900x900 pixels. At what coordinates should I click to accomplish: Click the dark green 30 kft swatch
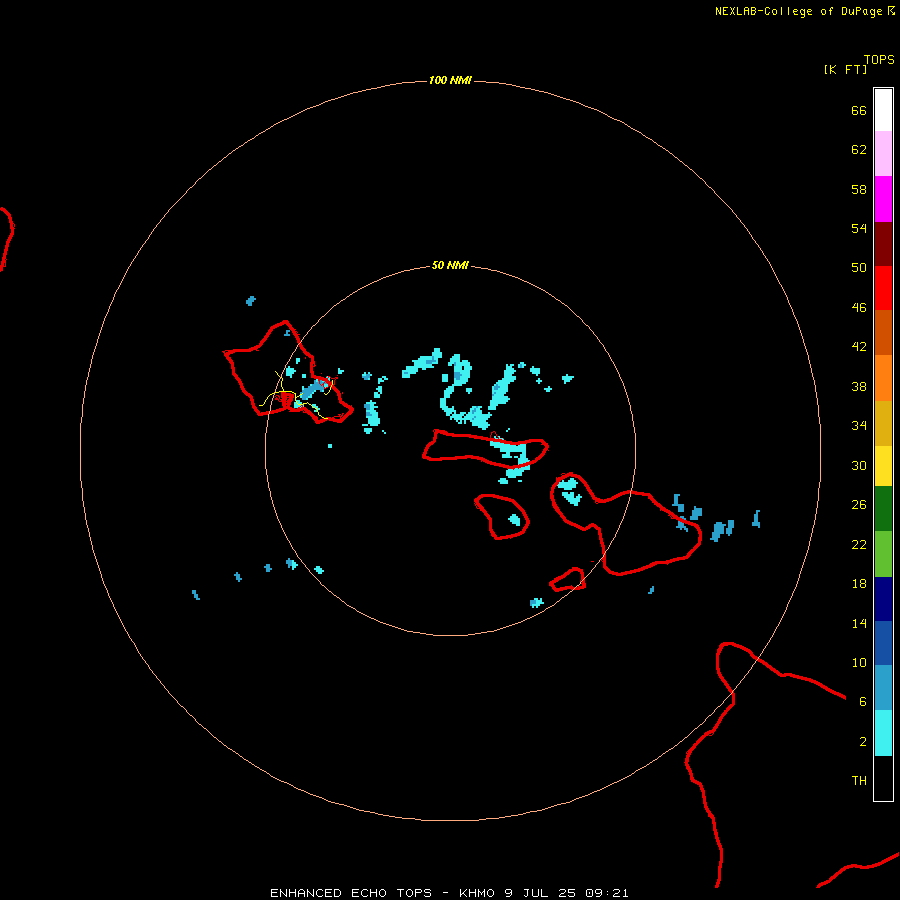click(x=883, y=509)
